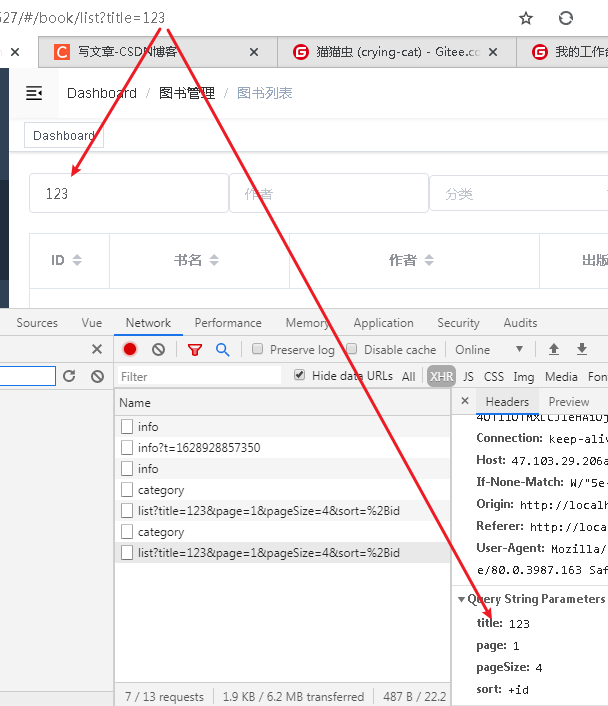Viewport: 608px width, 706px height.
Task: Close 写文章-CSDN博客 browser tab
Action: pyautogui.click(x=254, y=52)
